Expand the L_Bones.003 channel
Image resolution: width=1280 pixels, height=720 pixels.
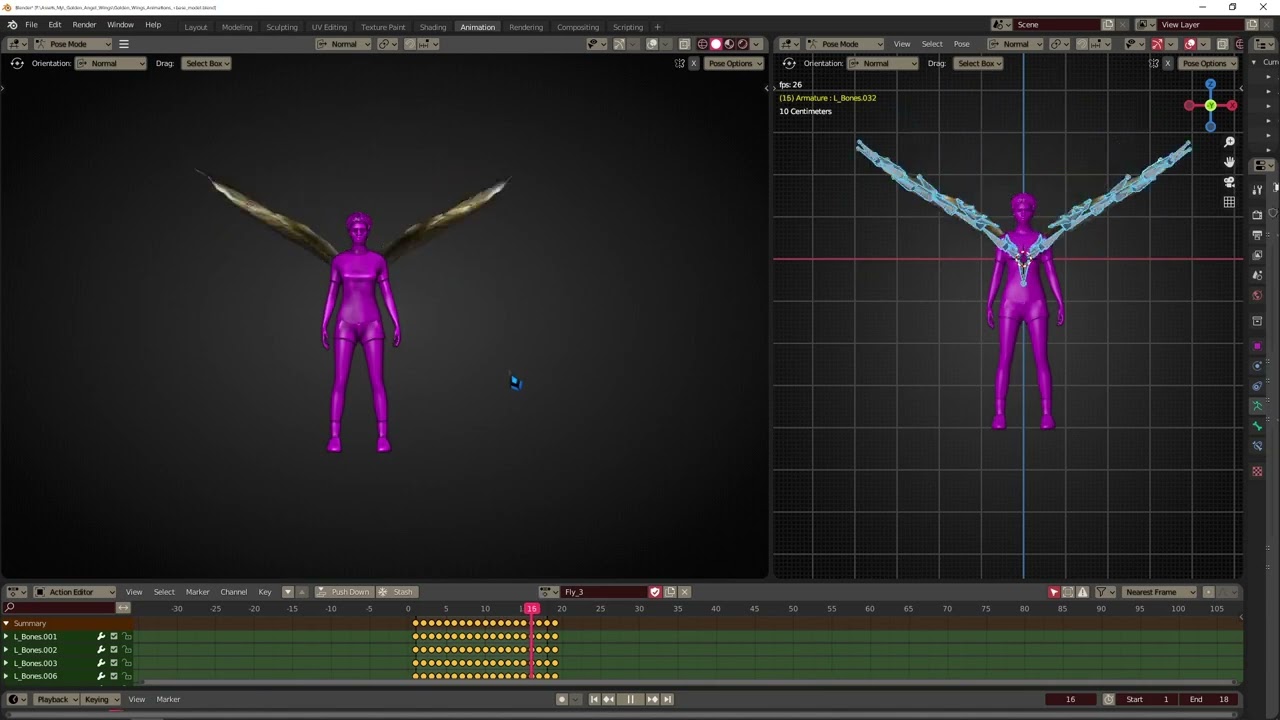(x=6, y=663)
